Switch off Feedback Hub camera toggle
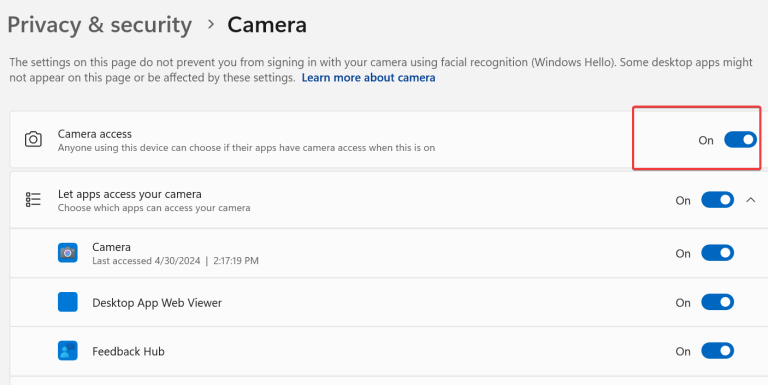The height and width of the screenshot is (385, 768). point(718,351)
